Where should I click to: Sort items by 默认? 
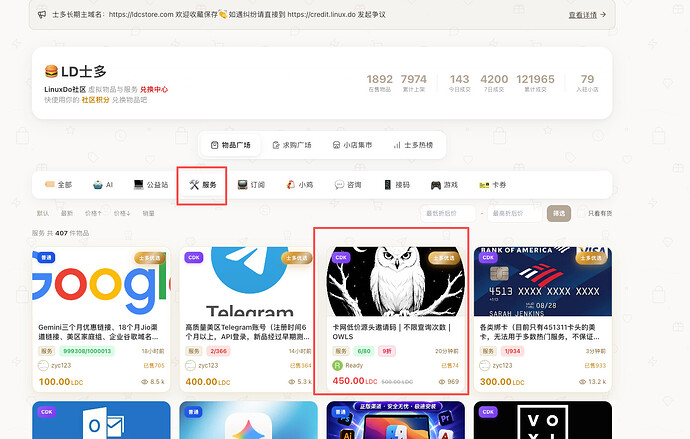pyautogui.click(x=43, y=213)
